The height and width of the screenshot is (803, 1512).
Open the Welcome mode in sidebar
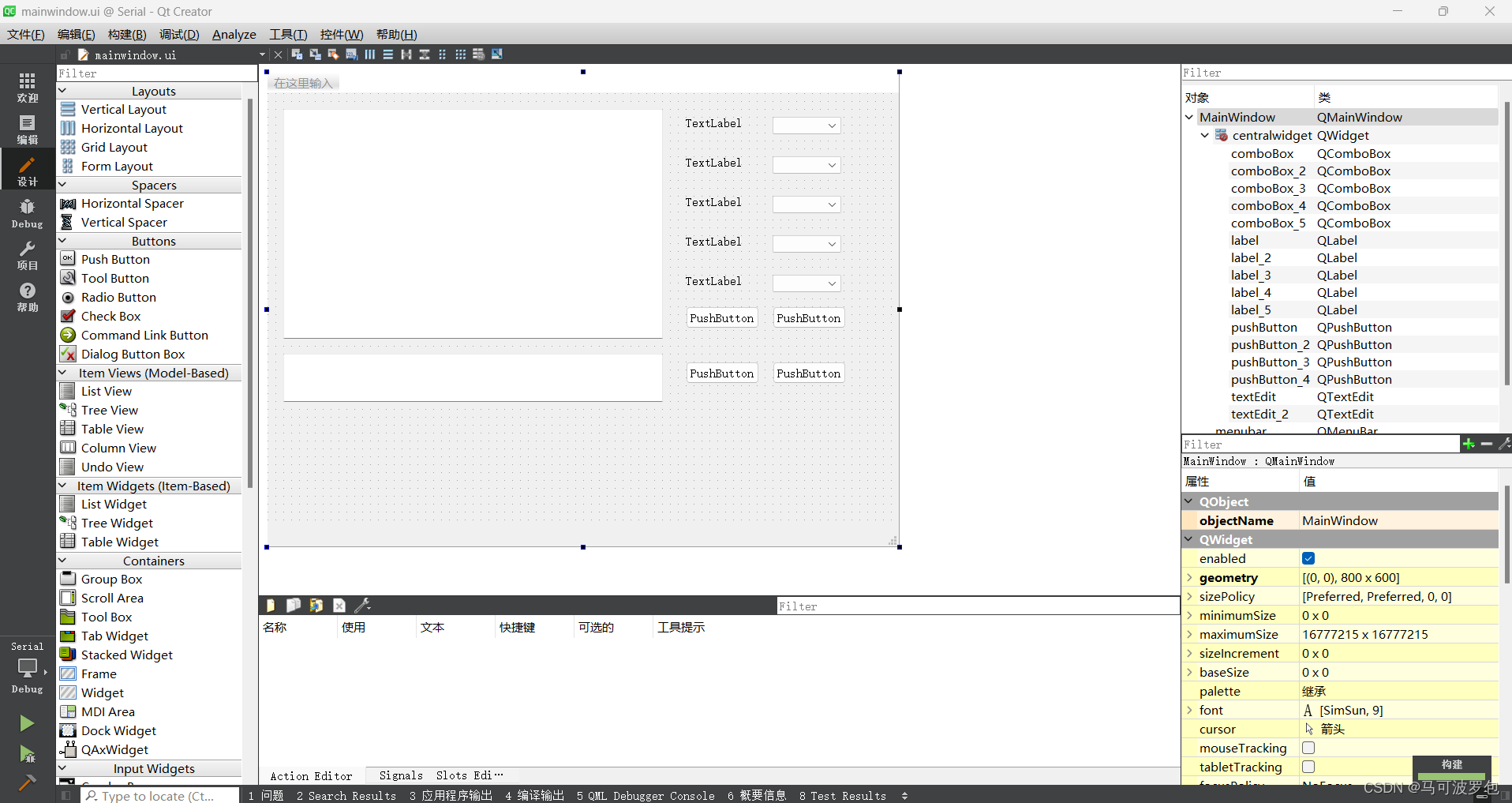pyautogui.click(x=27, y=87)
